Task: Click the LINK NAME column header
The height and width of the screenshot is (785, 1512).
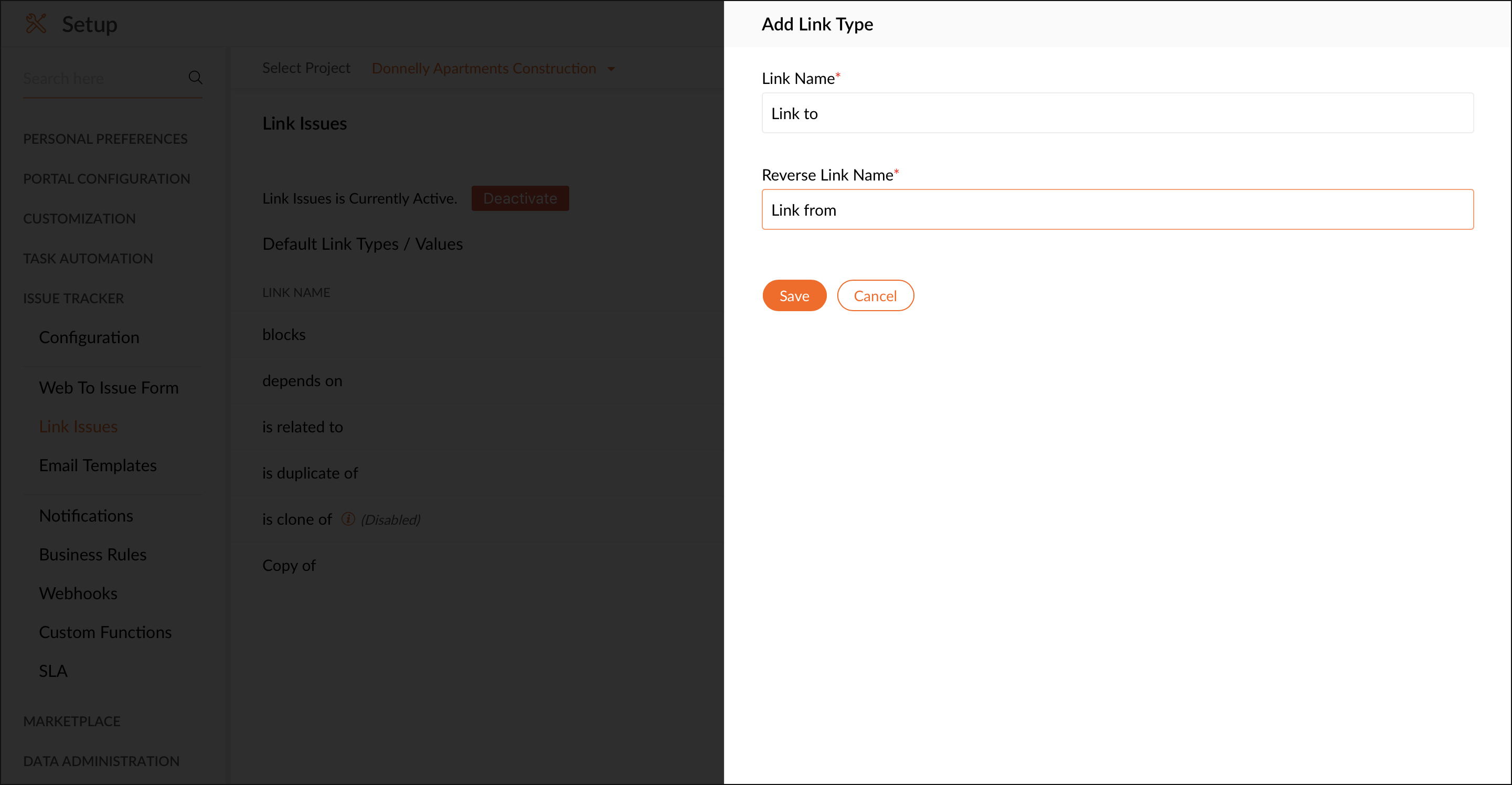Action: click(296, 292)
